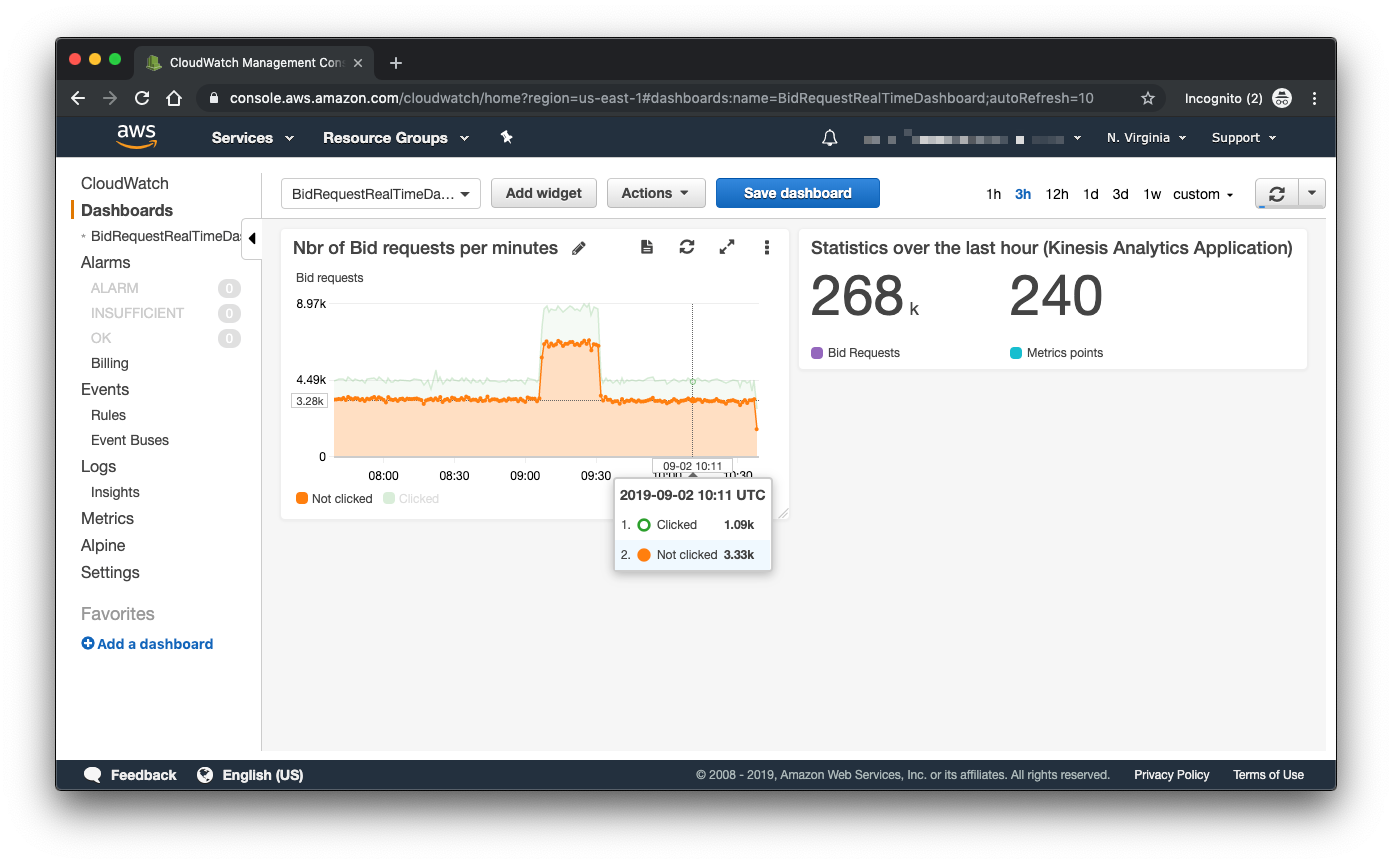Viewport: 1392px width, 864px height.
Task: Click the Save dashboard button
Action: [x=798, y=193]
